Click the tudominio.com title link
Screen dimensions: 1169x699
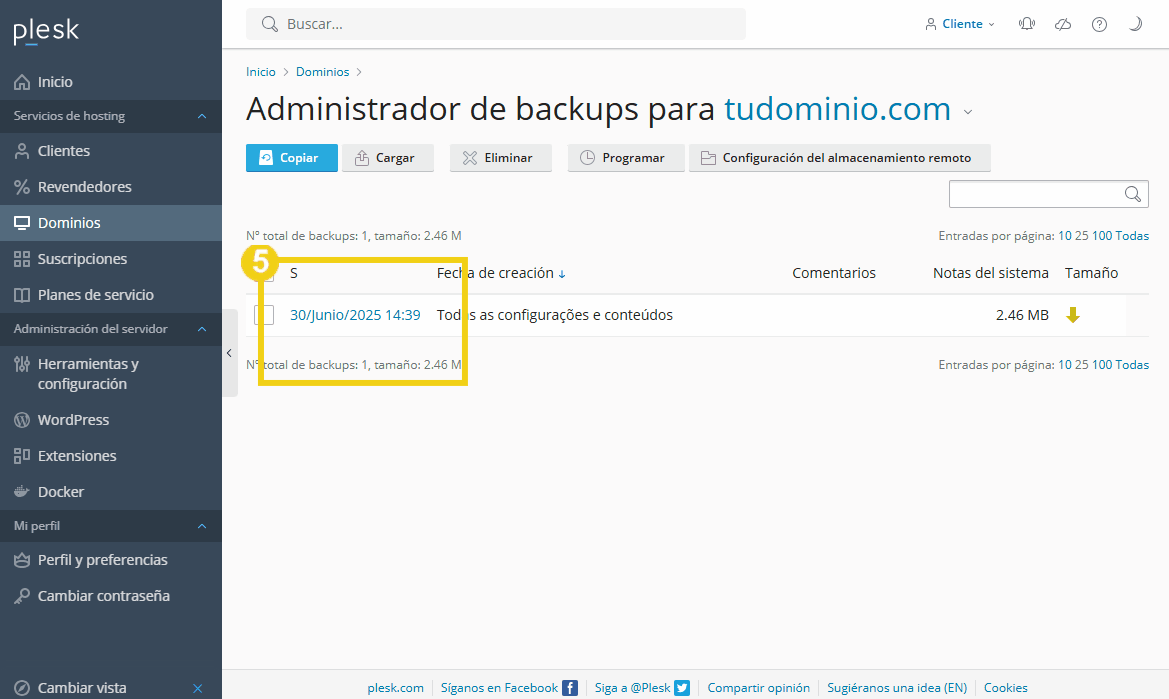click(837, 110)
